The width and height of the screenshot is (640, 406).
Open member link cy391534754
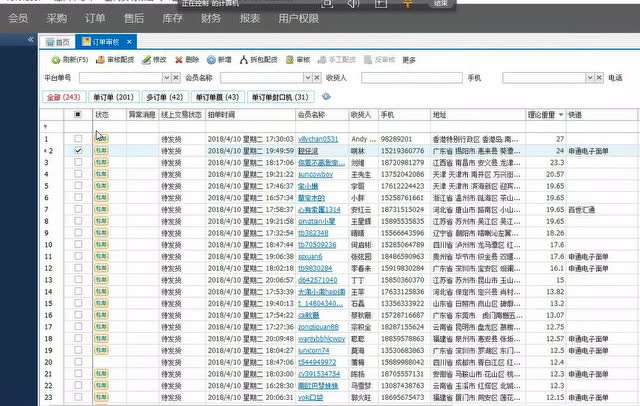point(319,374)
